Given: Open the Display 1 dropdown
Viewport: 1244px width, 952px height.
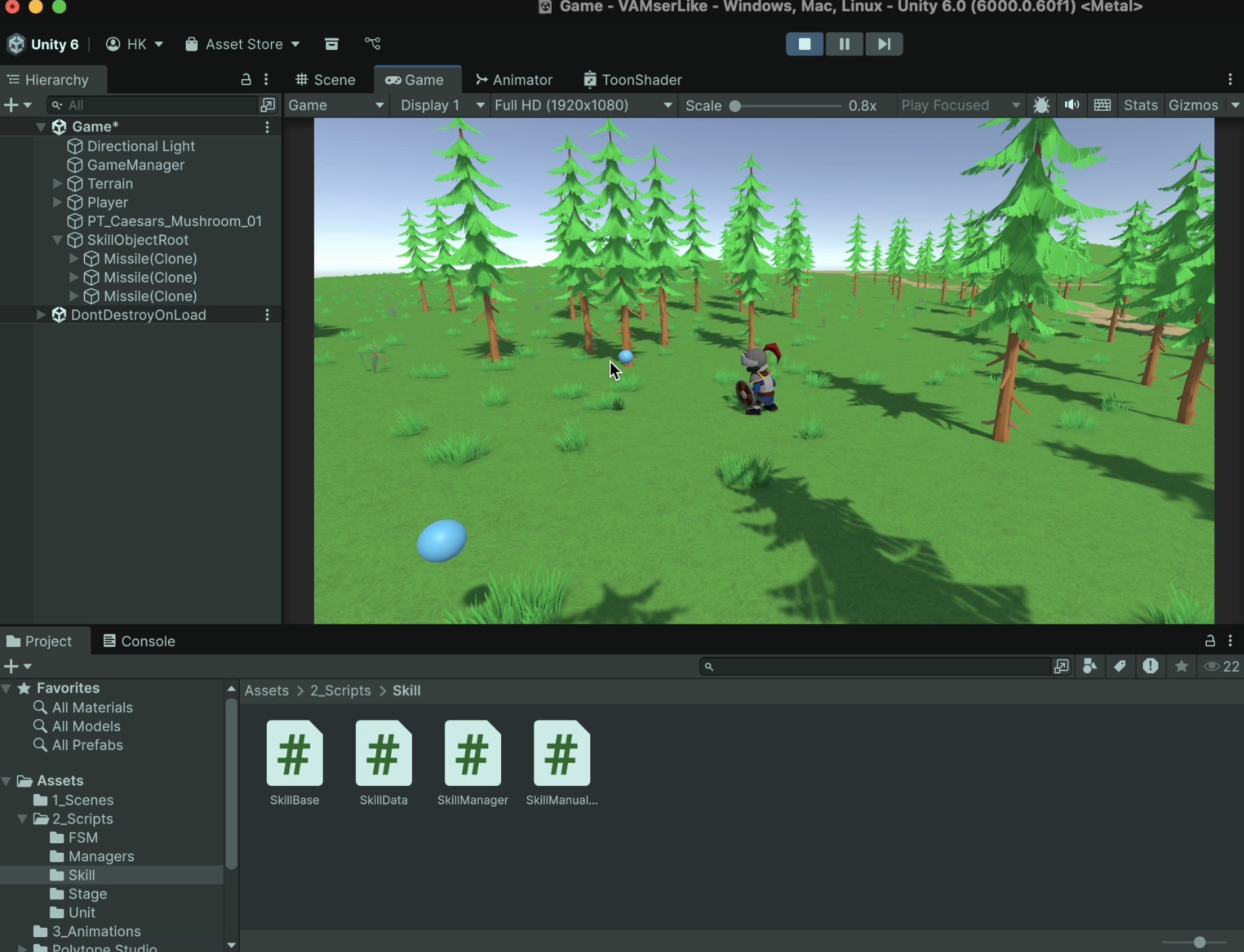Looking at the screenshot, I should [442, 105].
